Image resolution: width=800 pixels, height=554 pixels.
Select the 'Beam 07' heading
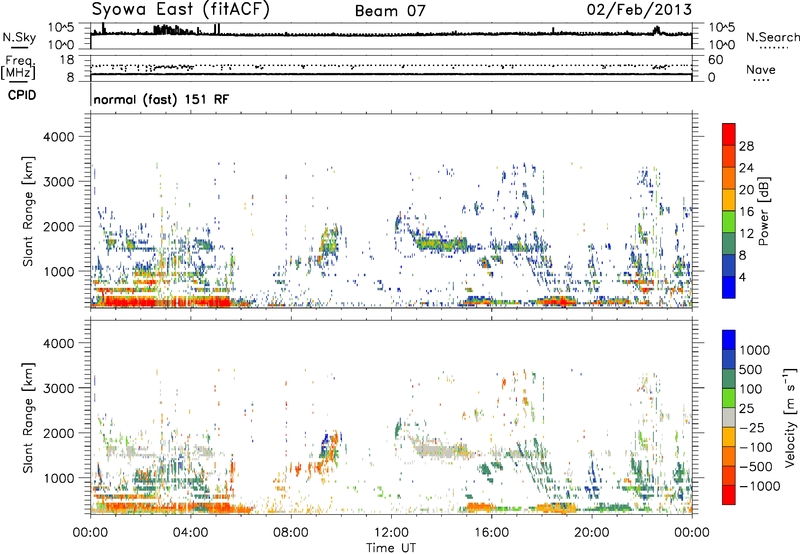pos(390,11)
